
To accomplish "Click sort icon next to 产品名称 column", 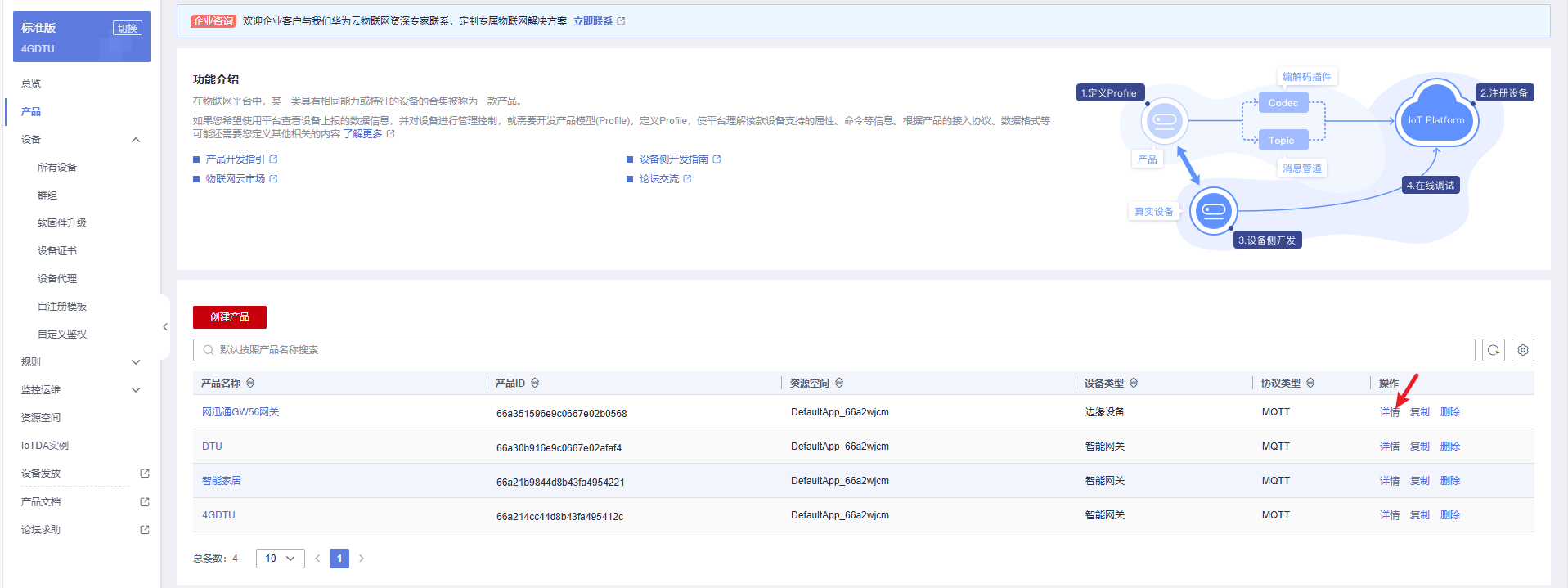I will coord(250,383).
